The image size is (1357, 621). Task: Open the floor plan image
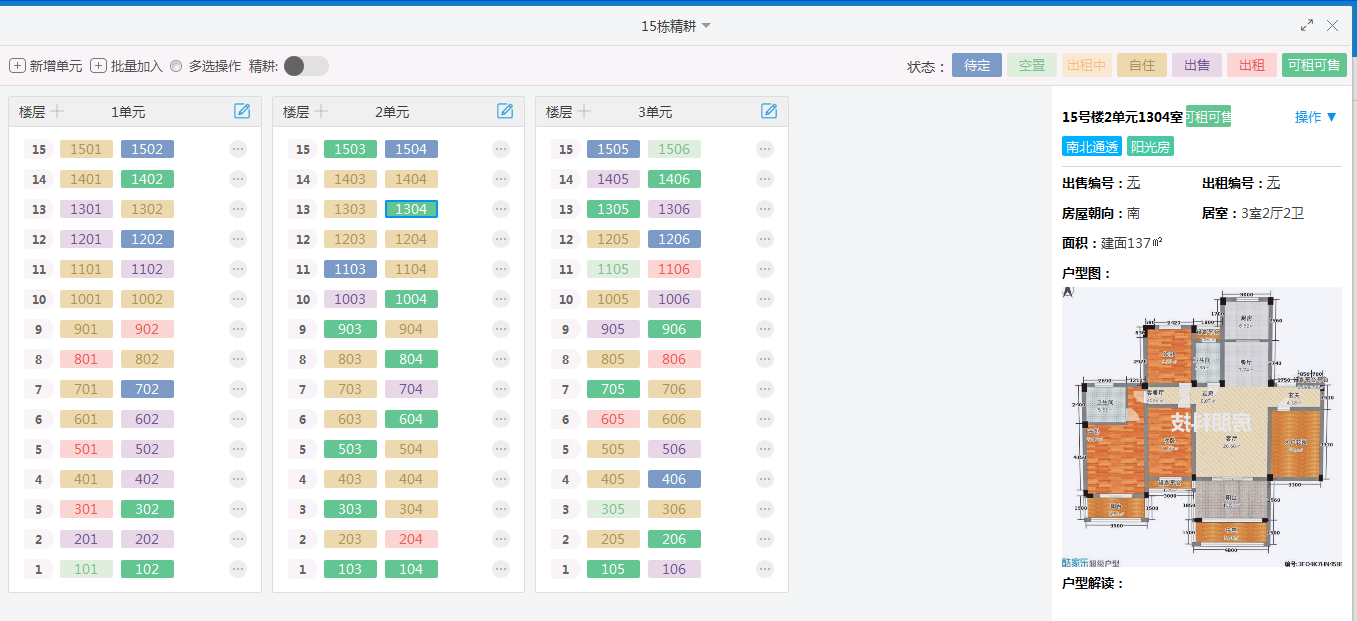tap(1201, 427)
